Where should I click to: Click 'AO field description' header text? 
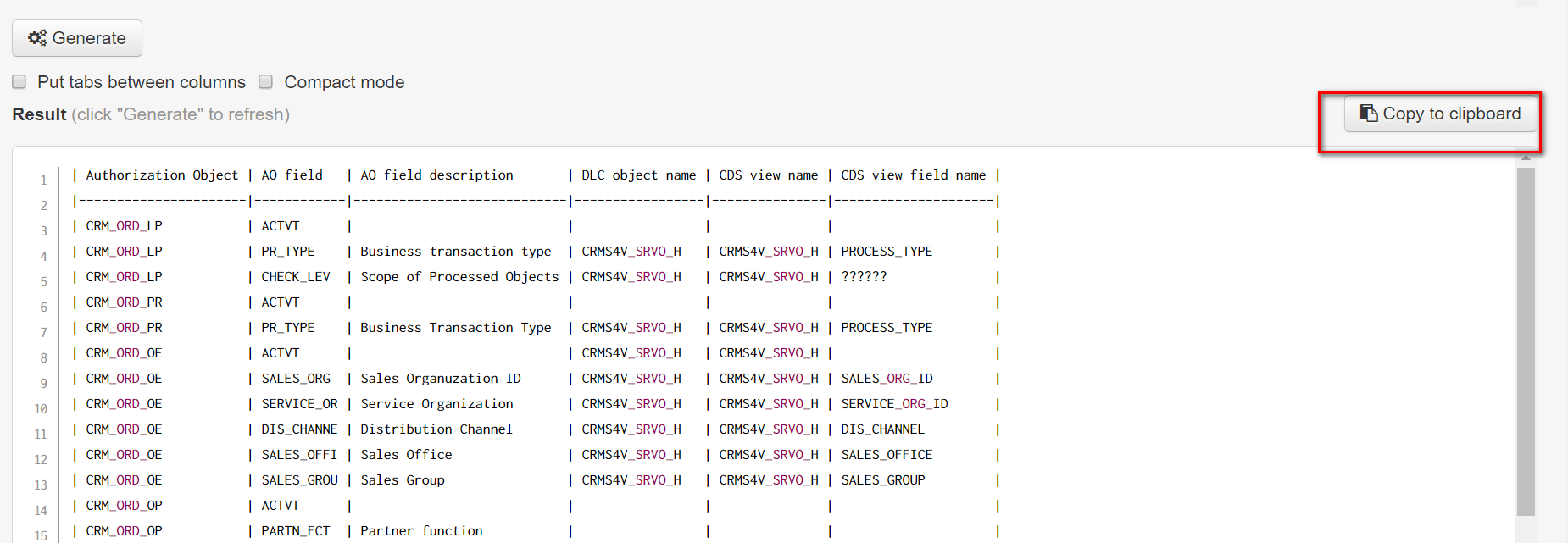click(x=436, y=175)
